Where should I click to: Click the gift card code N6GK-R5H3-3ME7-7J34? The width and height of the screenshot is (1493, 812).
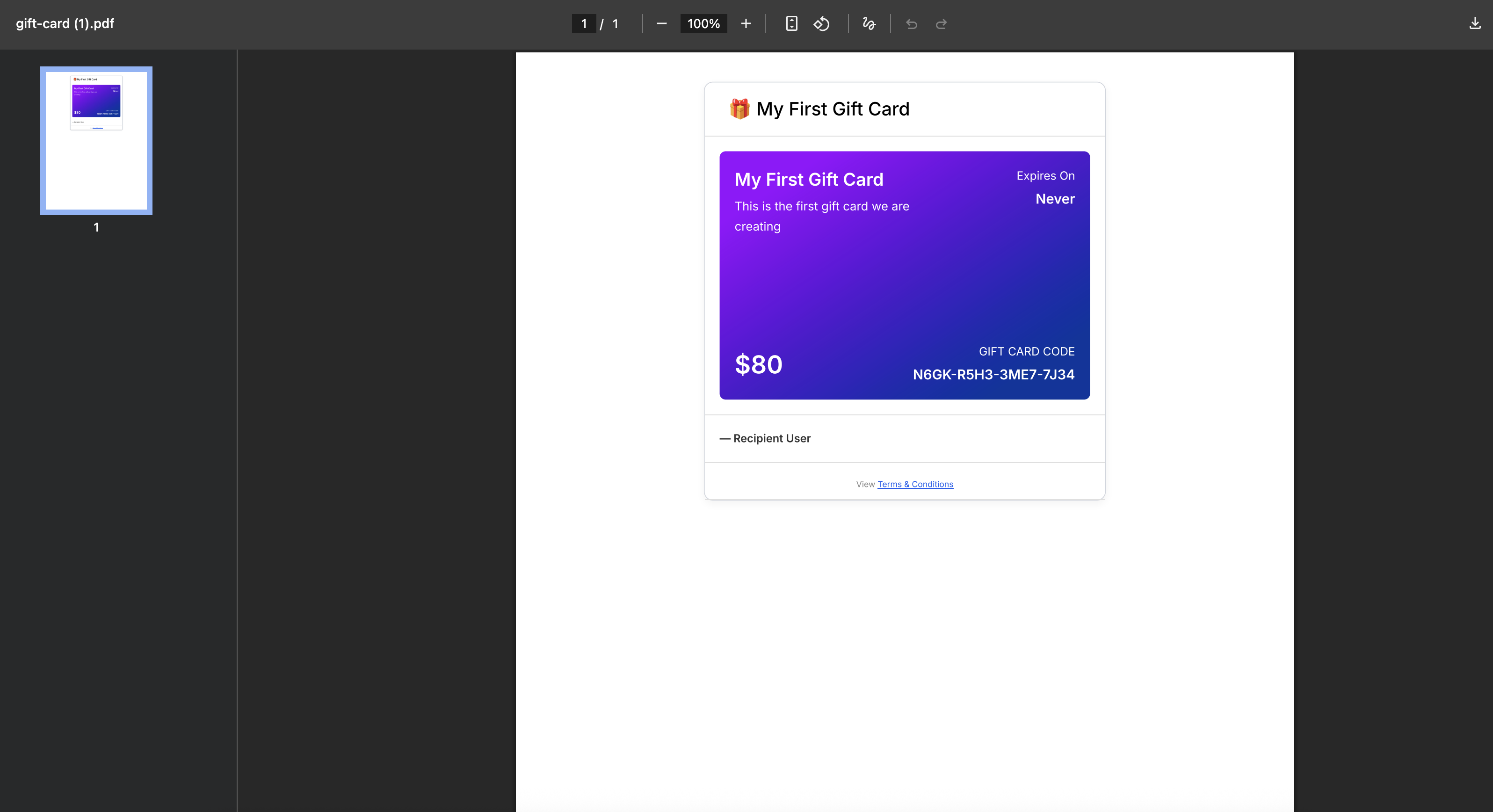993,374
